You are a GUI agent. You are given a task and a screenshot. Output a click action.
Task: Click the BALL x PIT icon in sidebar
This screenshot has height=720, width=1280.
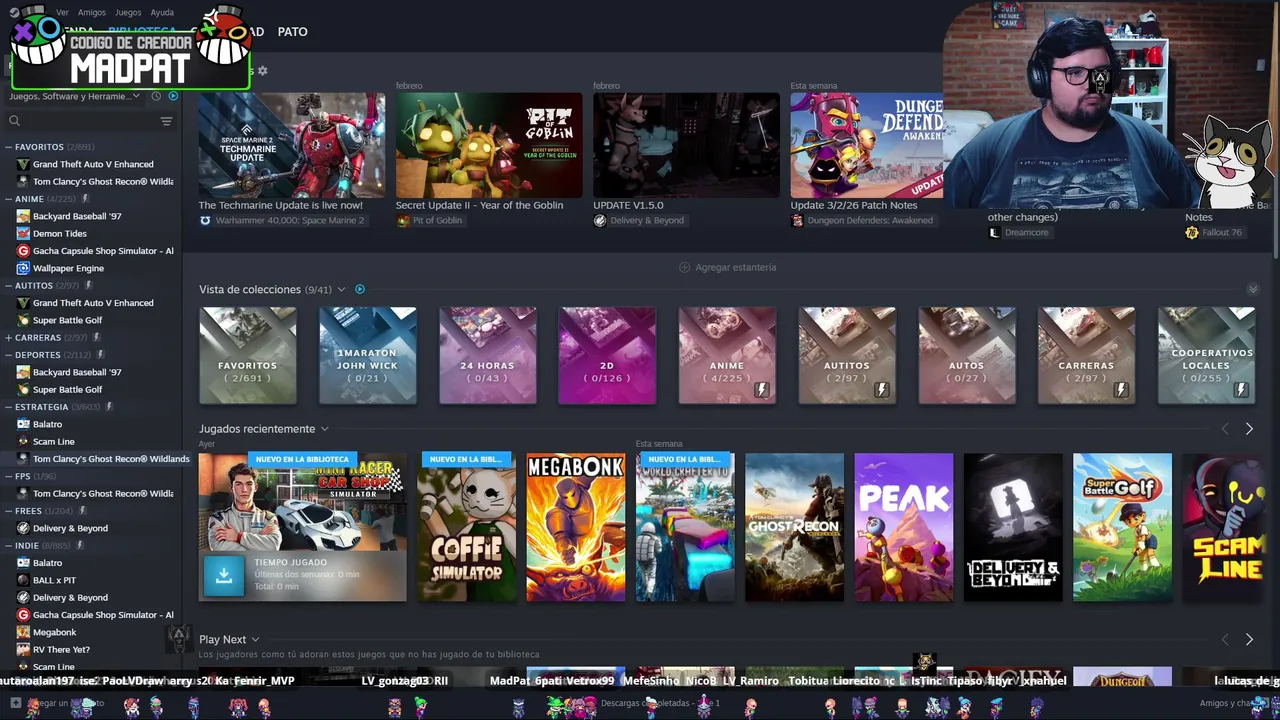23,580
